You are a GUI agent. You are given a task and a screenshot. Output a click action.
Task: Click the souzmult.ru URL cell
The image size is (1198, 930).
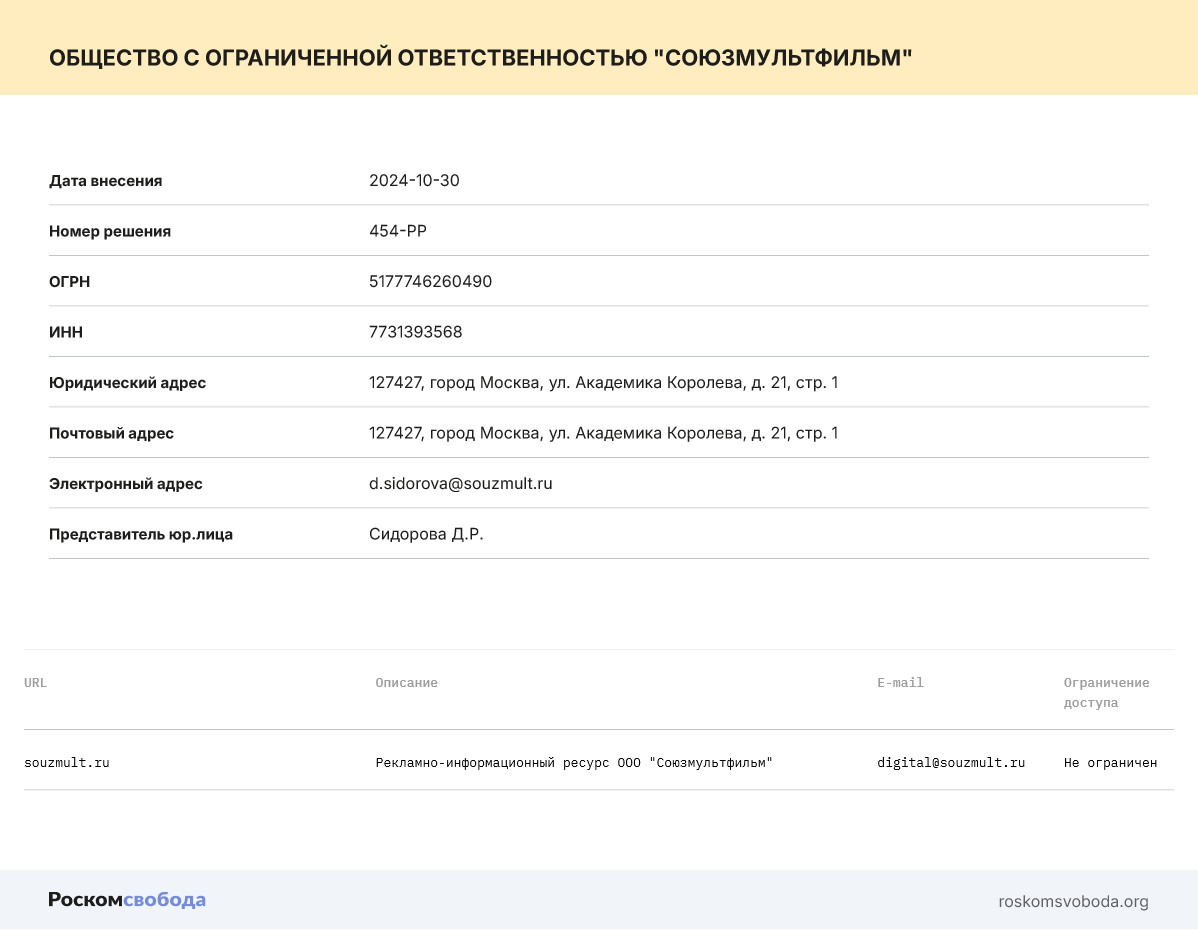67,762
